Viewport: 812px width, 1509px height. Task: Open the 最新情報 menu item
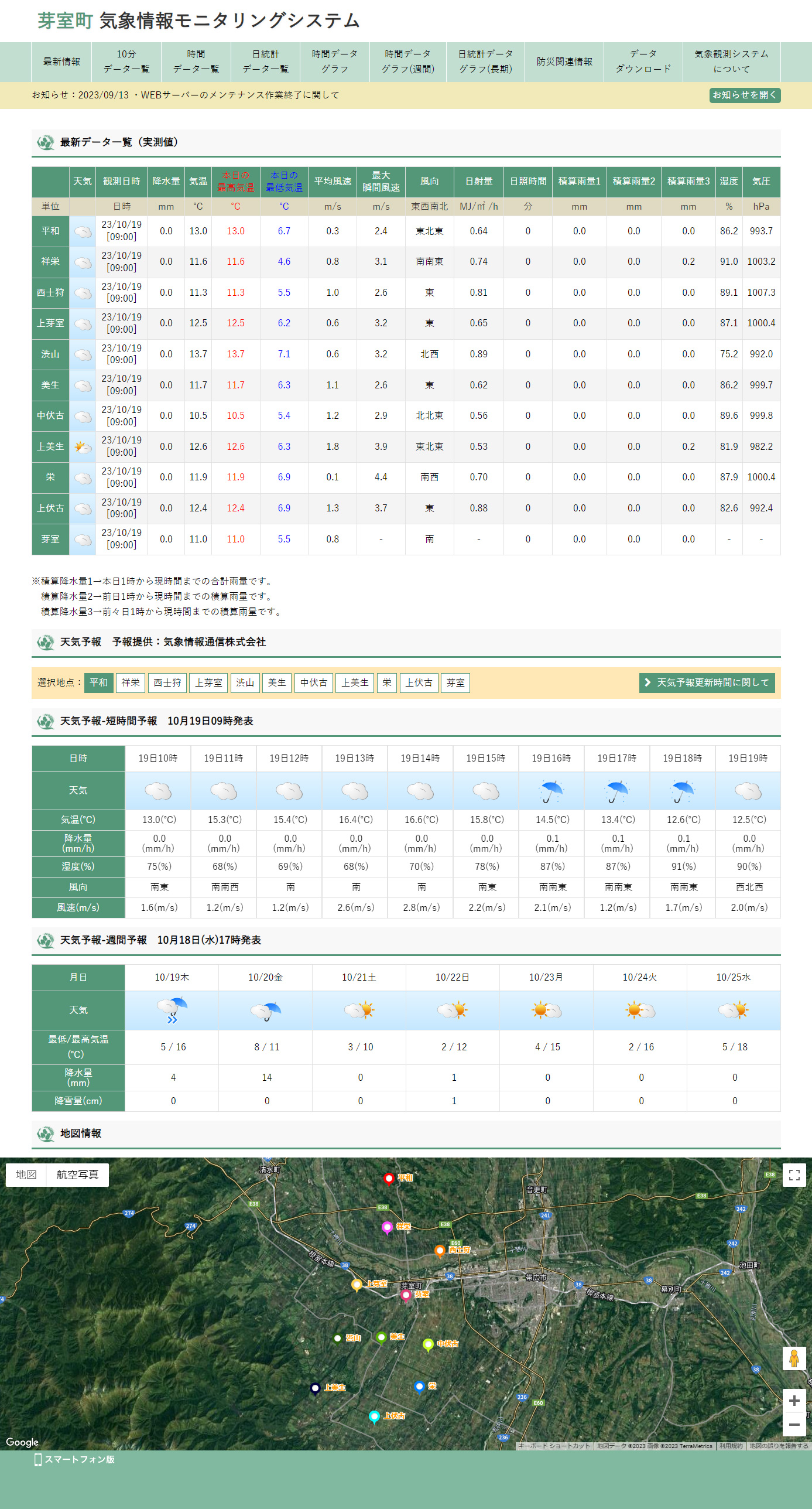tap(61, 62)
